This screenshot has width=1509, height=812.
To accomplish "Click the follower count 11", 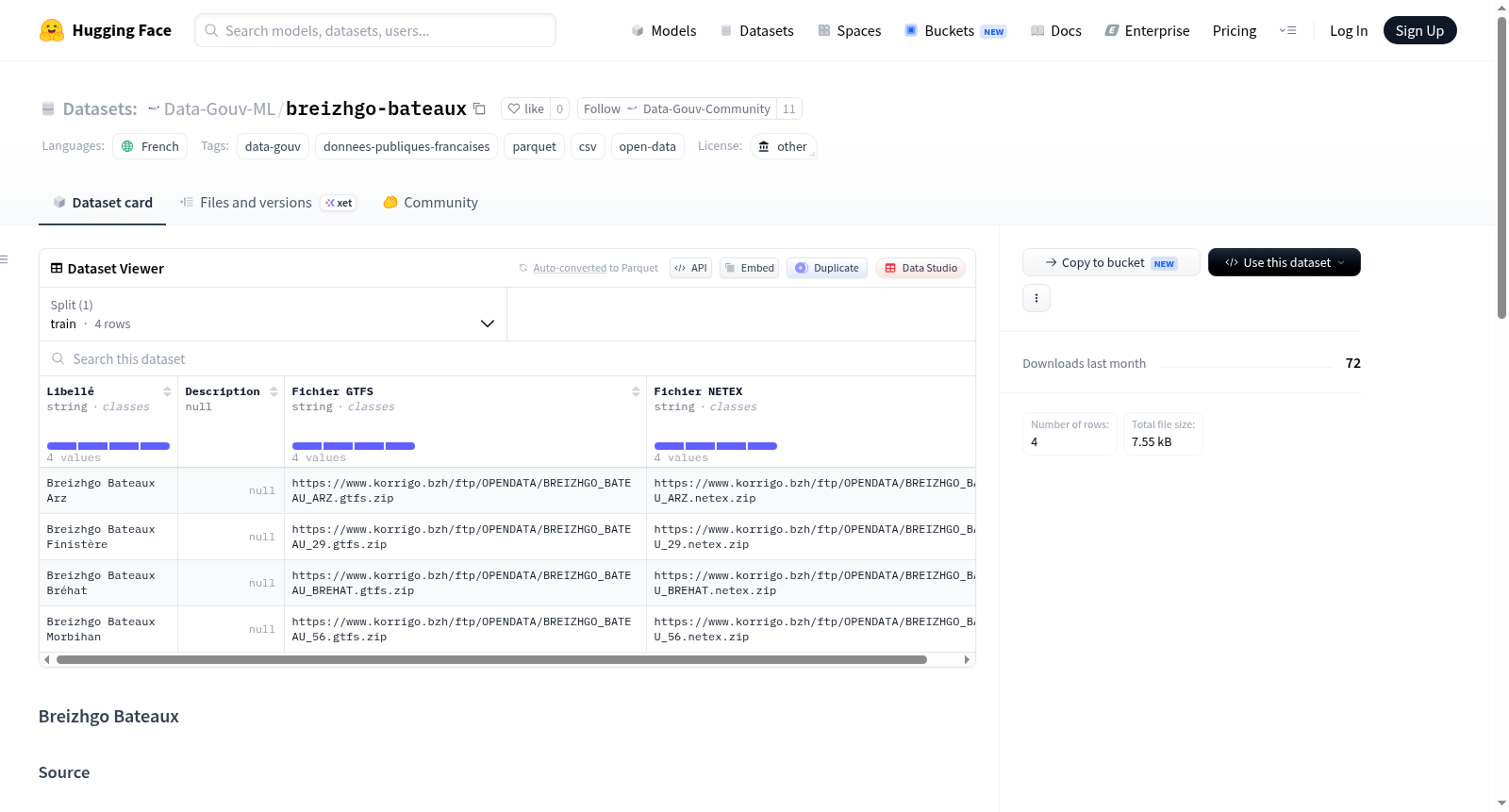I will (789, 108).
